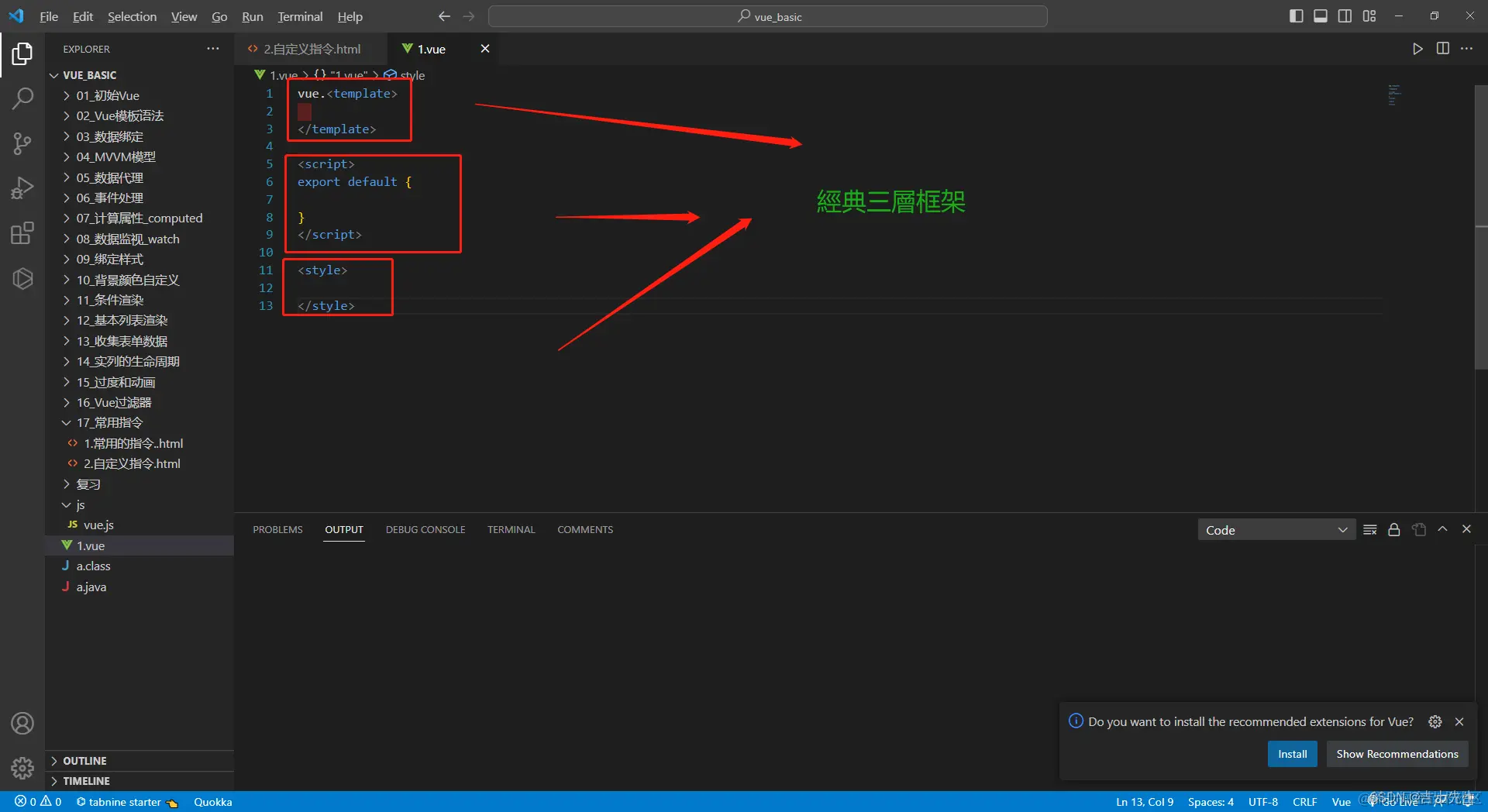Expand the 07_计算属性_computed folder
1488x812 pixels.
[x=139, y=218]
